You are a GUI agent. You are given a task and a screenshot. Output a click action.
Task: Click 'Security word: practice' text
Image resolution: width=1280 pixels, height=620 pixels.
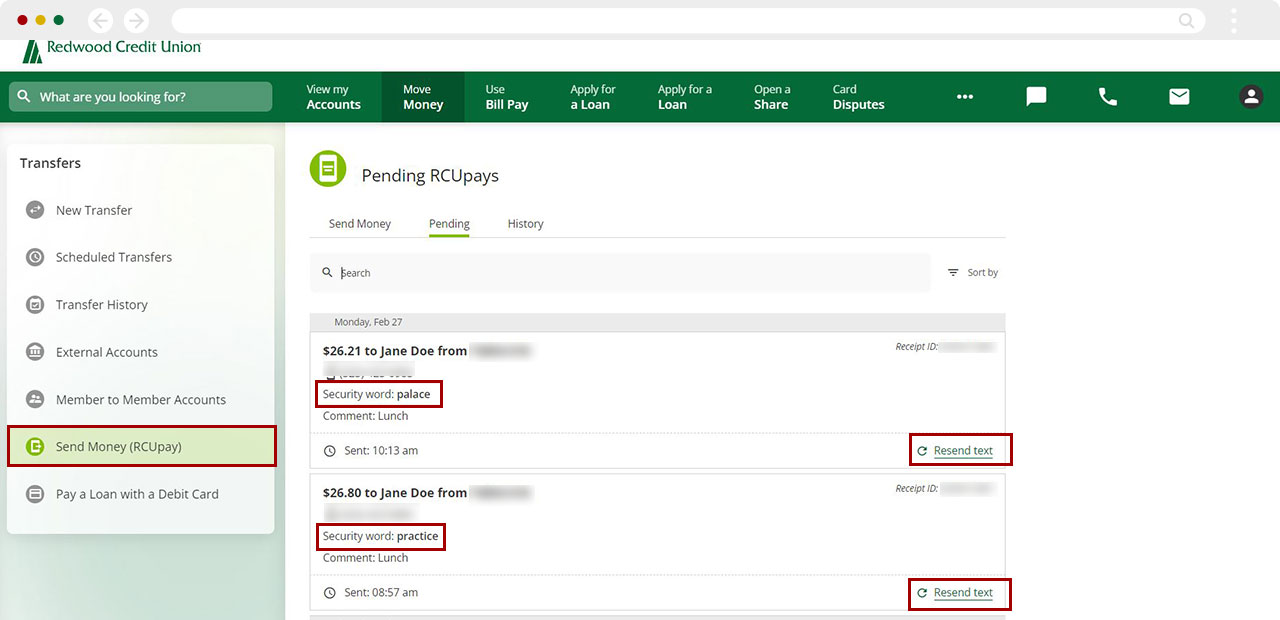(380, 536)
